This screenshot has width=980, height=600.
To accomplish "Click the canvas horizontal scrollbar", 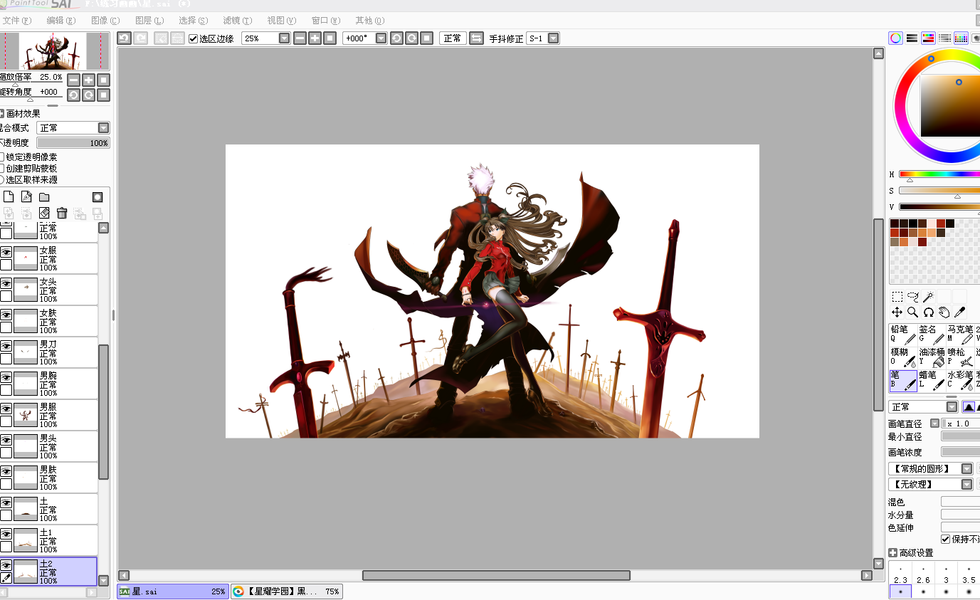I will point(496,575).
